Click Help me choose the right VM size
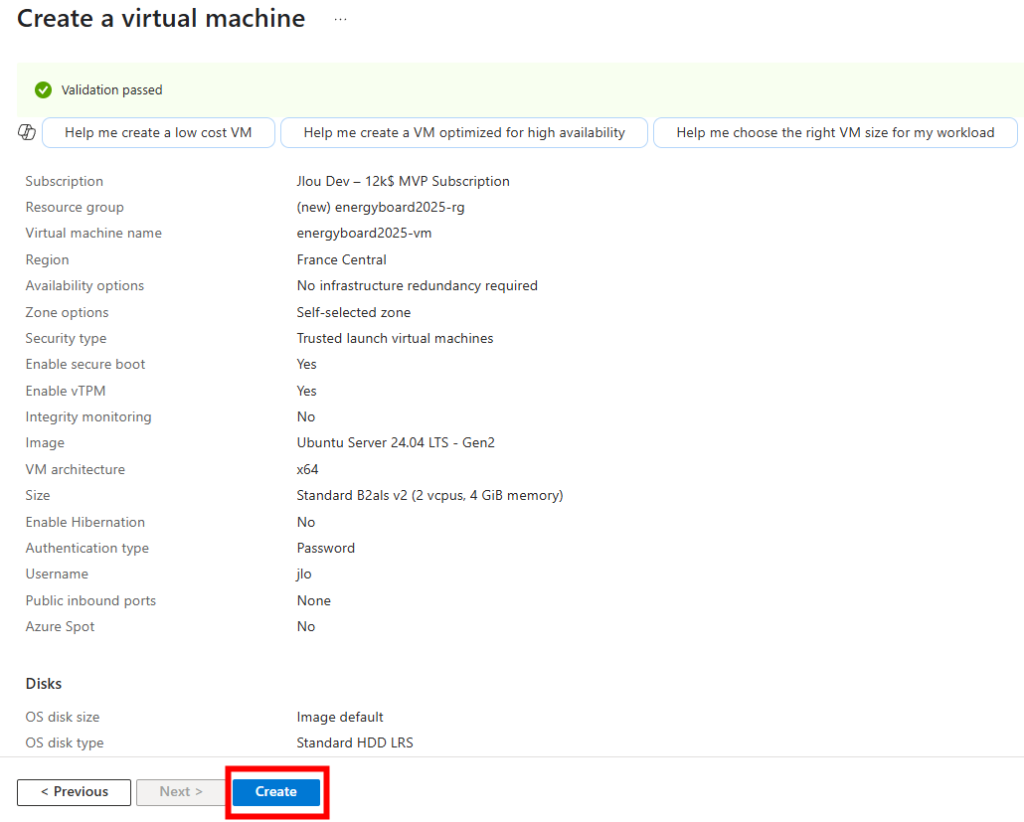This screenshot has width=1024, height=822. point(835,133)
